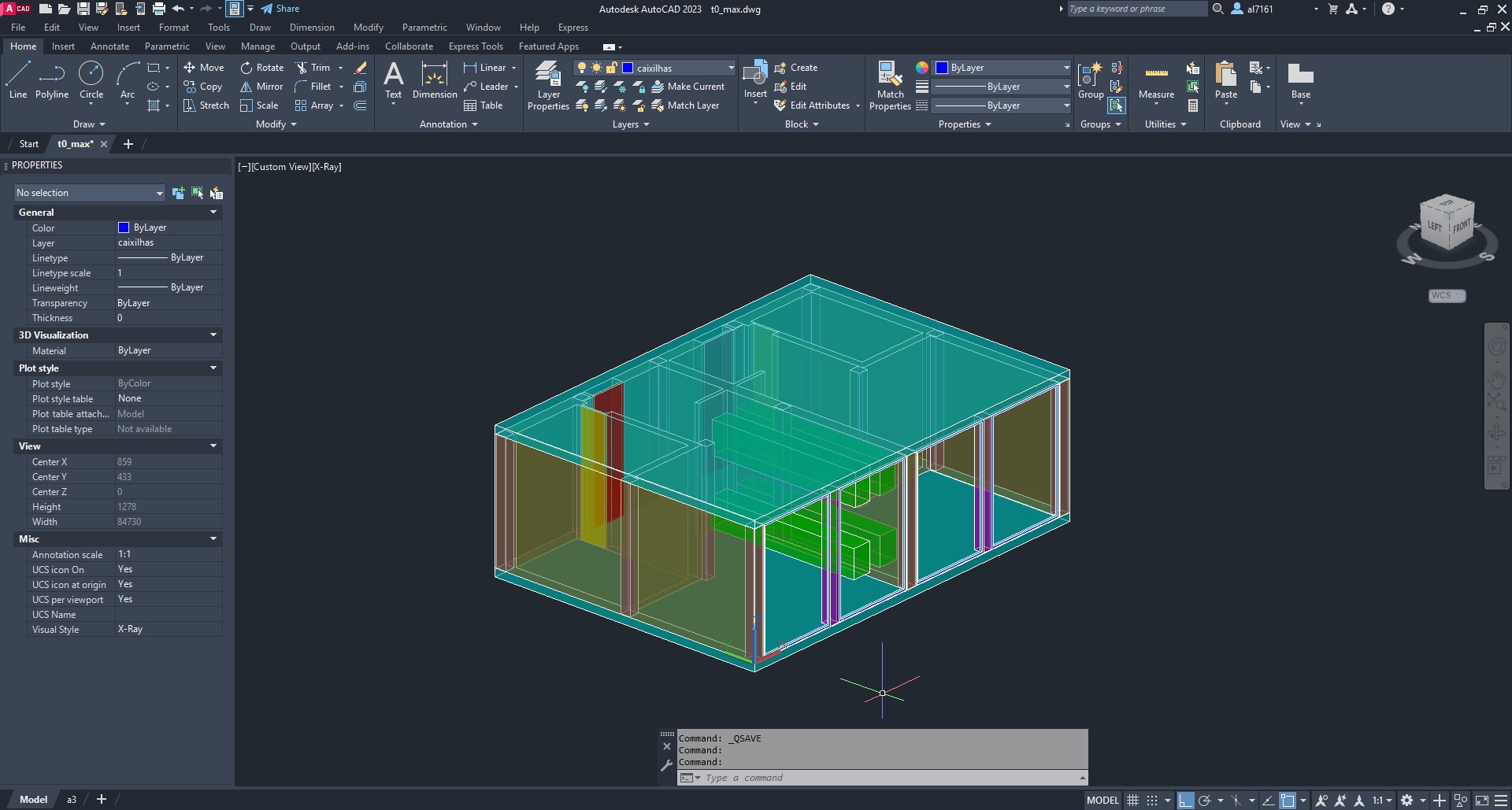Click the blue ByLayer color swatch
This screenshot has height=810, width=1512.
[x=941, y=68]
